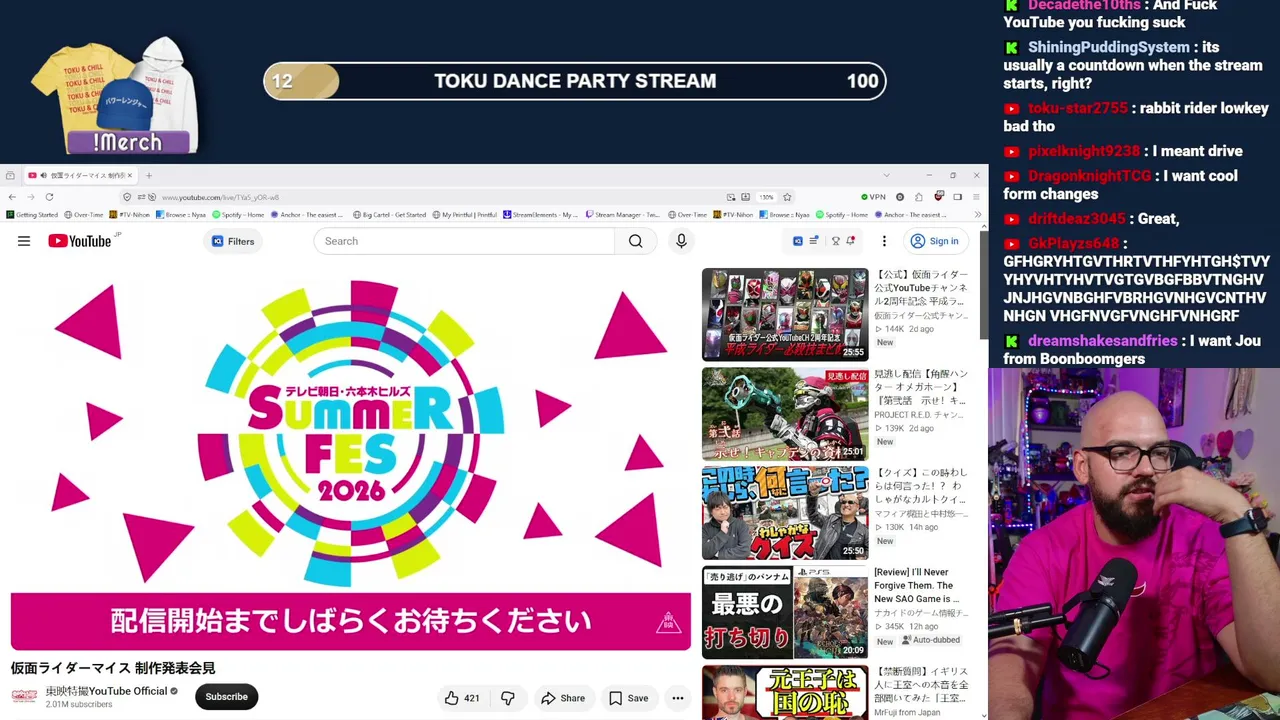The width and height of the screenshot is (1280, 720).
Task: Click the dreamshakesandfries chat username
Action: [x=1102, y=341]
